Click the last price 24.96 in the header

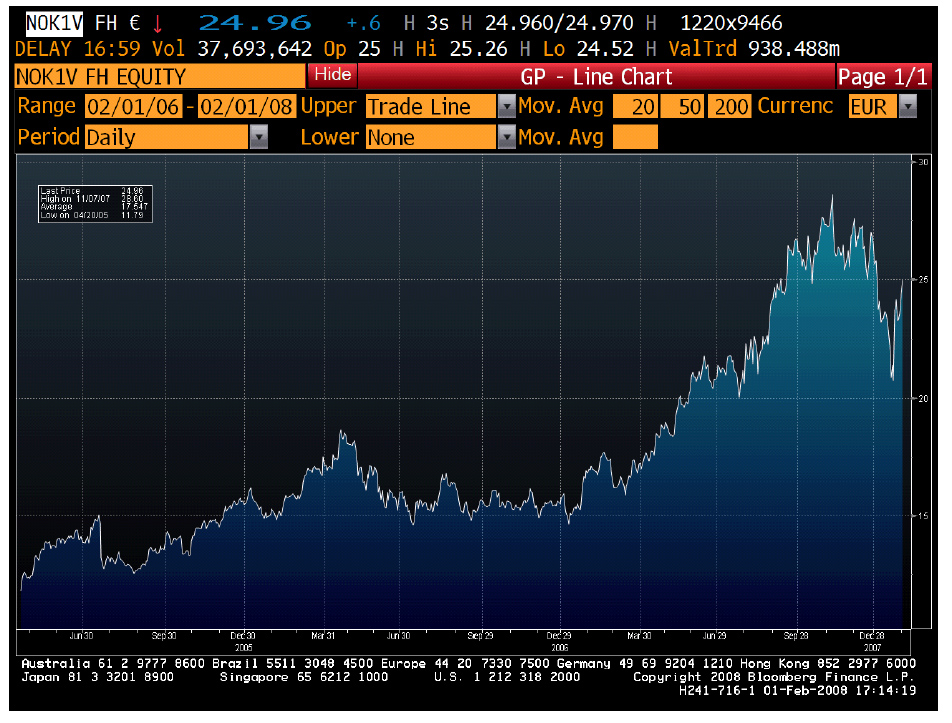pos(255,23)
